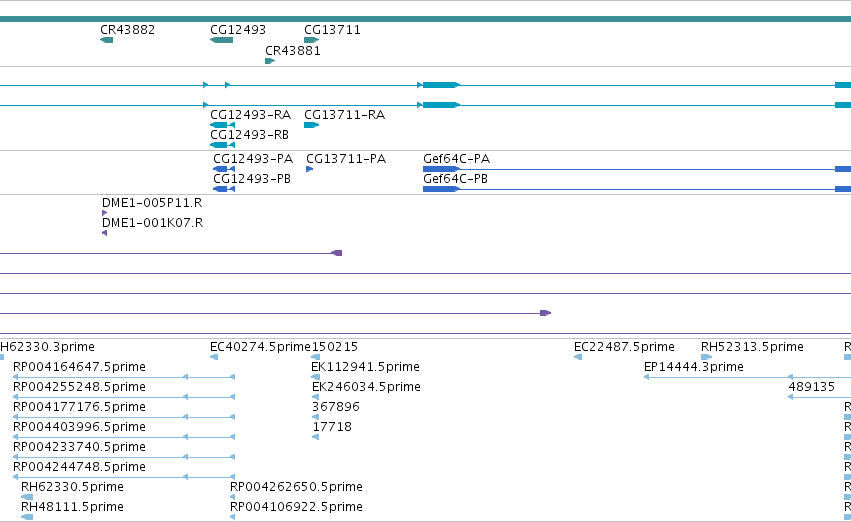This screenshot has width=851, height=522.
Task: Click the EC22487.5prime arrow glyph
Action: [578, 357]
